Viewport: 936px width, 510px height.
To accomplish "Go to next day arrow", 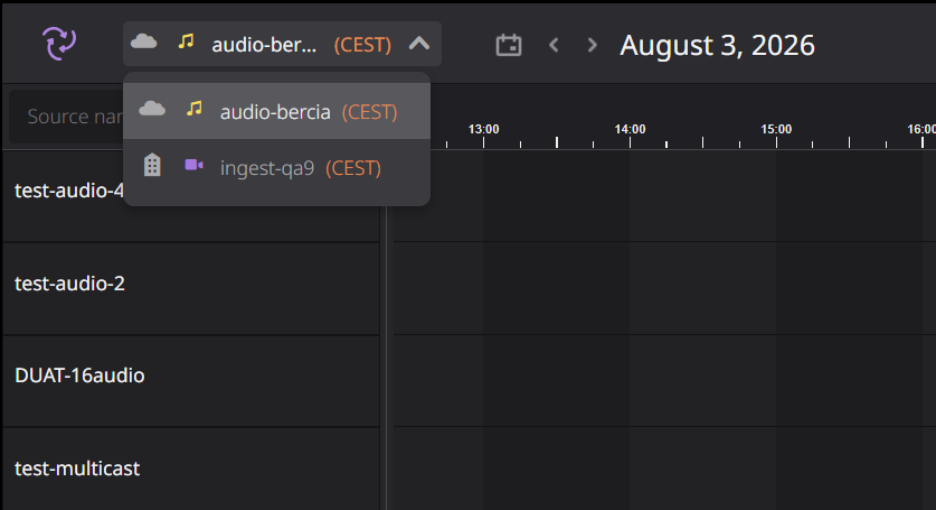I will click(x=592, y=45).
